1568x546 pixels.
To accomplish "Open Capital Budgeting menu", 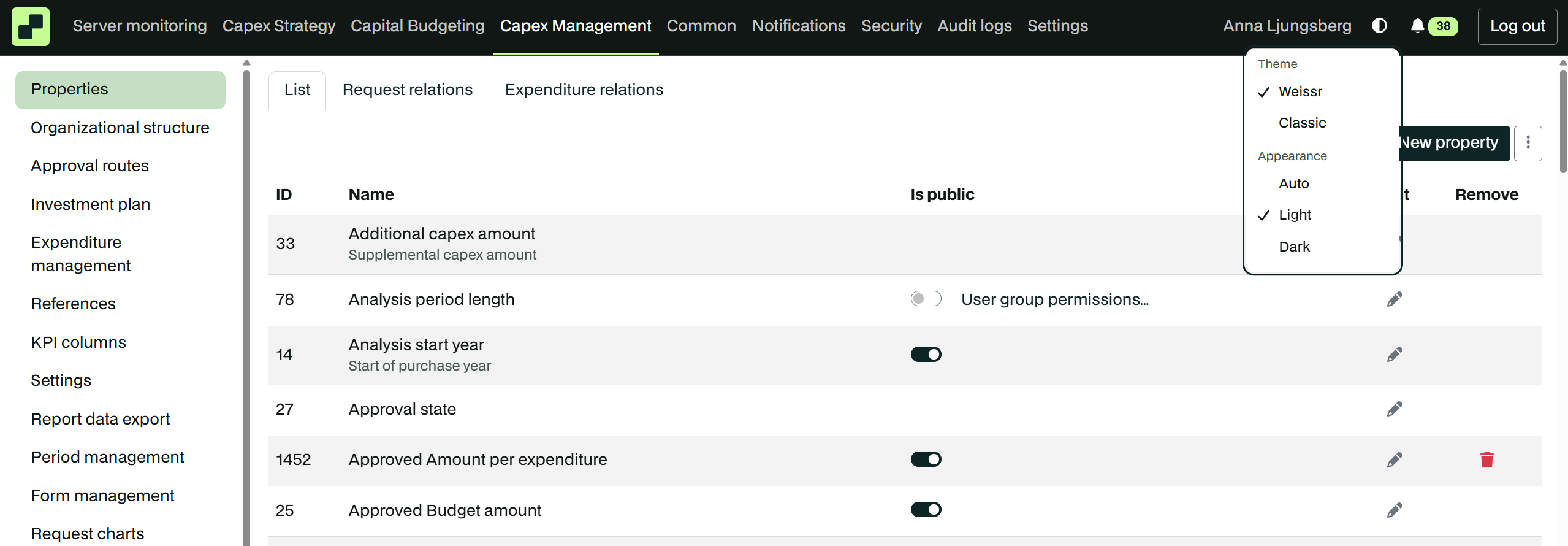I will coord(417,26).
